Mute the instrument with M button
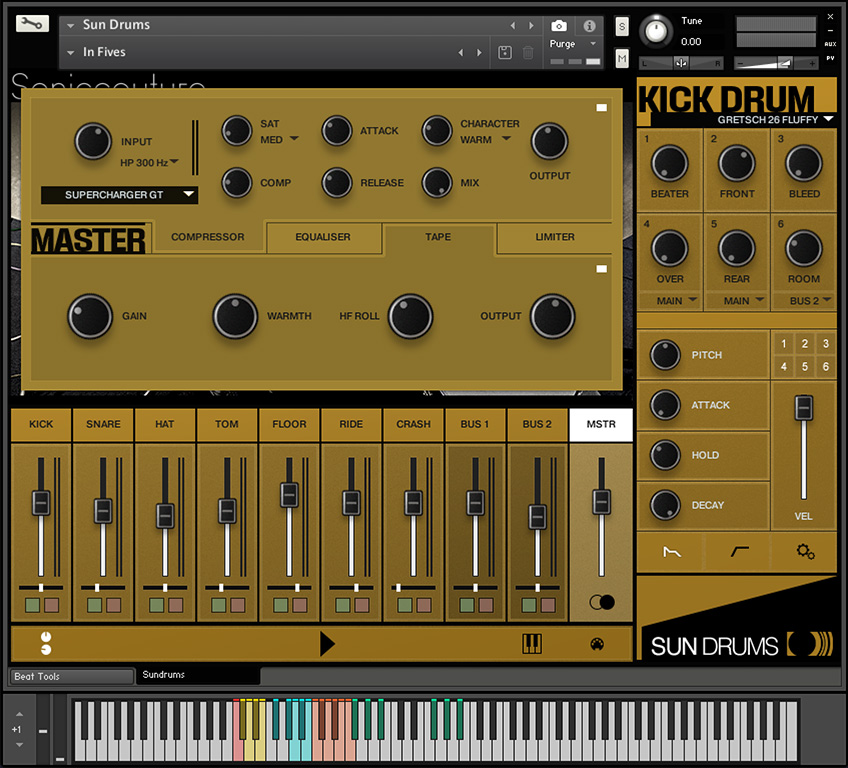This screenshot has width=848, height=768. click(x=622, y=58)
